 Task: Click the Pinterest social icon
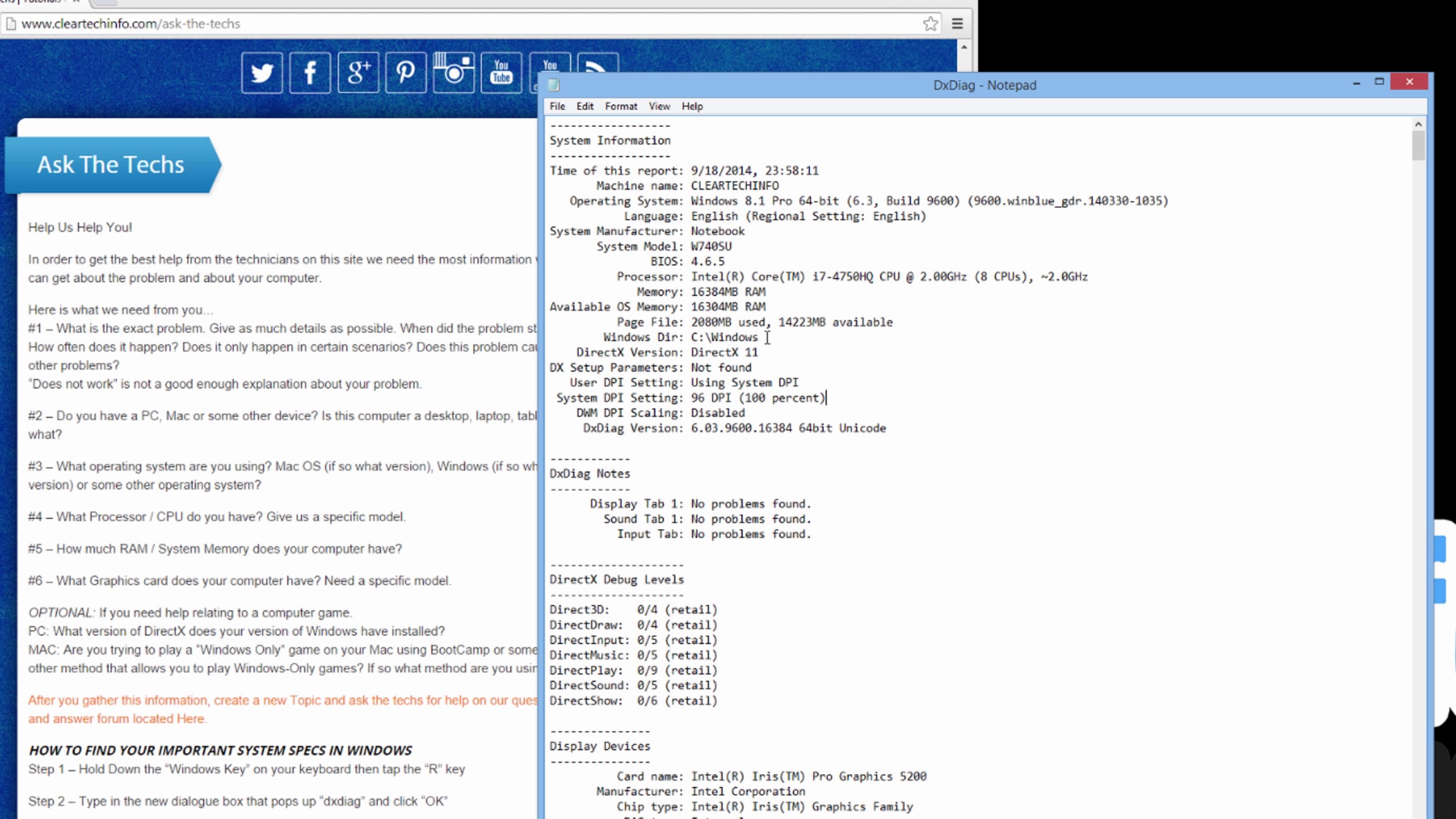click(406, 73)
